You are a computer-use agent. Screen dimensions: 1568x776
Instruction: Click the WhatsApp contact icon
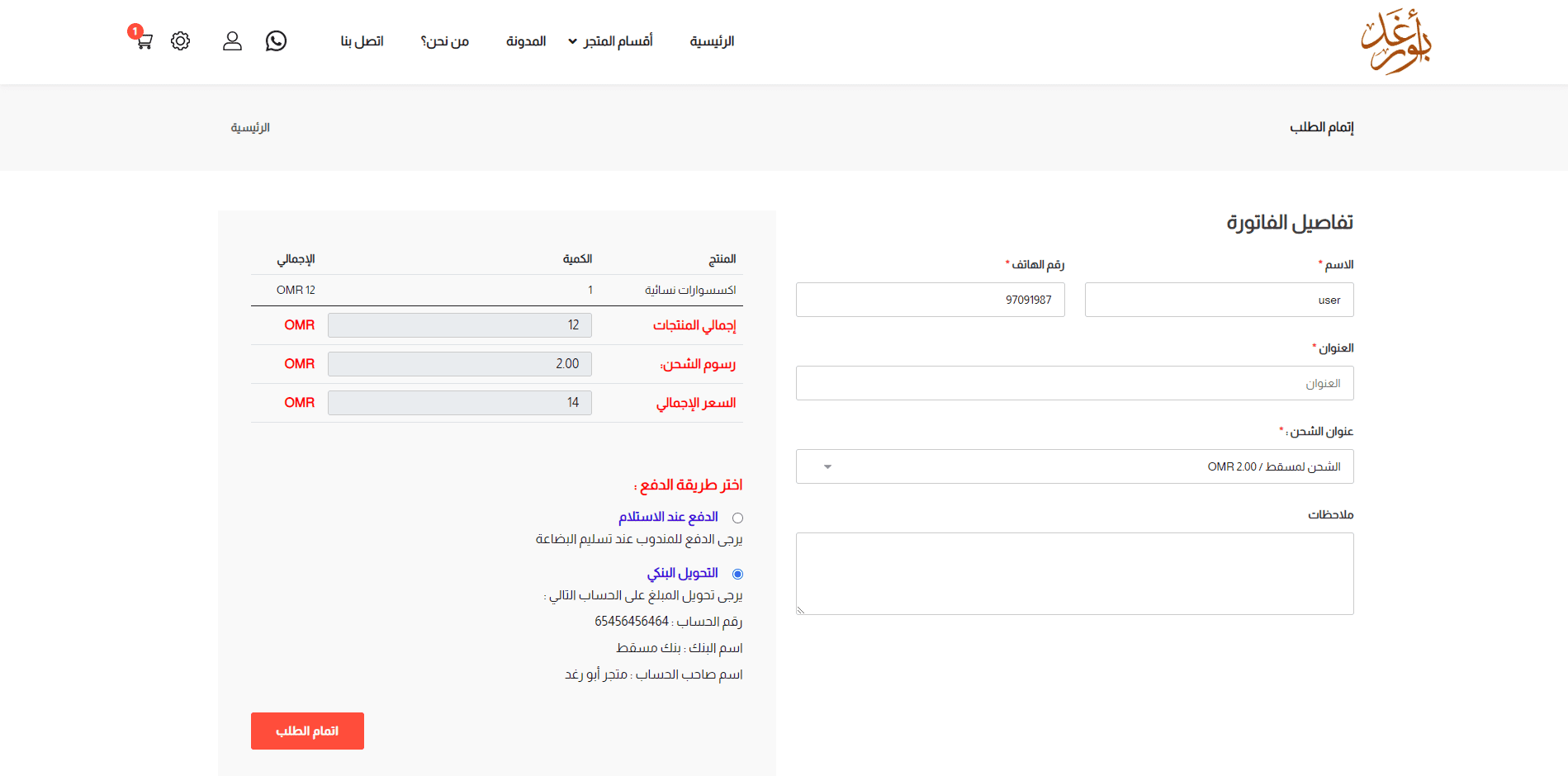click(x=276, y=40)
